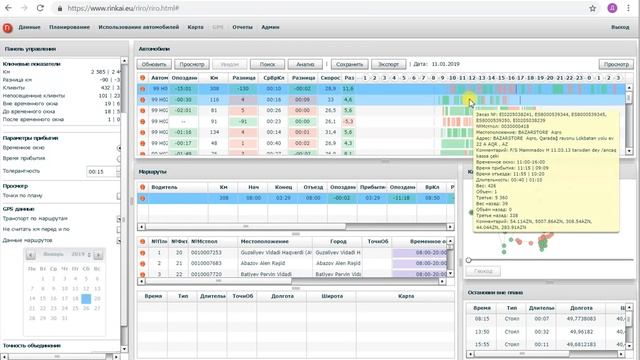Screen dimensions: 640x360
Task: Toggle the Не считать км перед и по checkbox
Action: pyautogui.click(x=119, y=230)
